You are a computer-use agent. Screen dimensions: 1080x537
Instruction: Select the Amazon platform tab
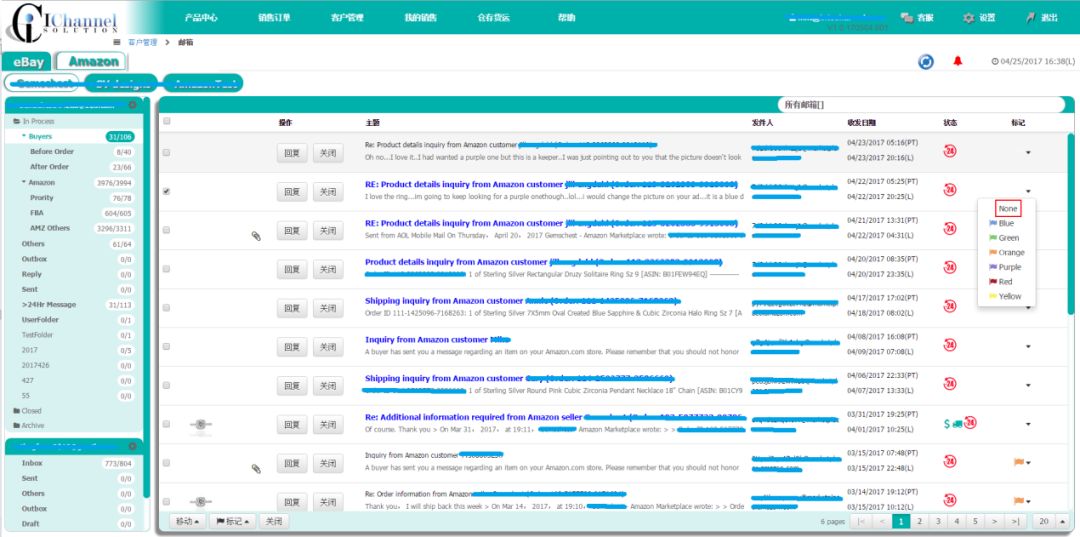(92, 61)
